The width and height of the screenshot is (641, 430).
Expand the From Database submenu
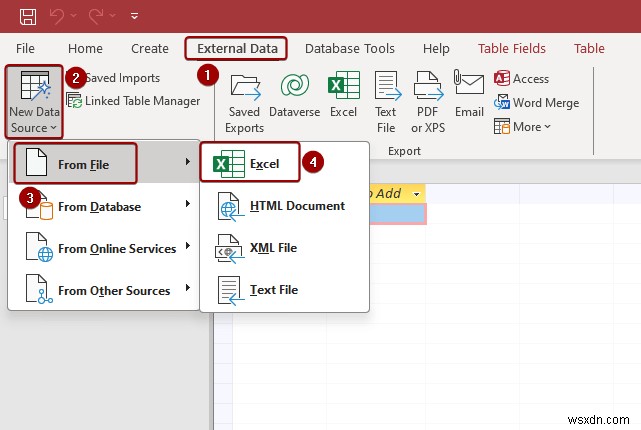coord(103,206)
